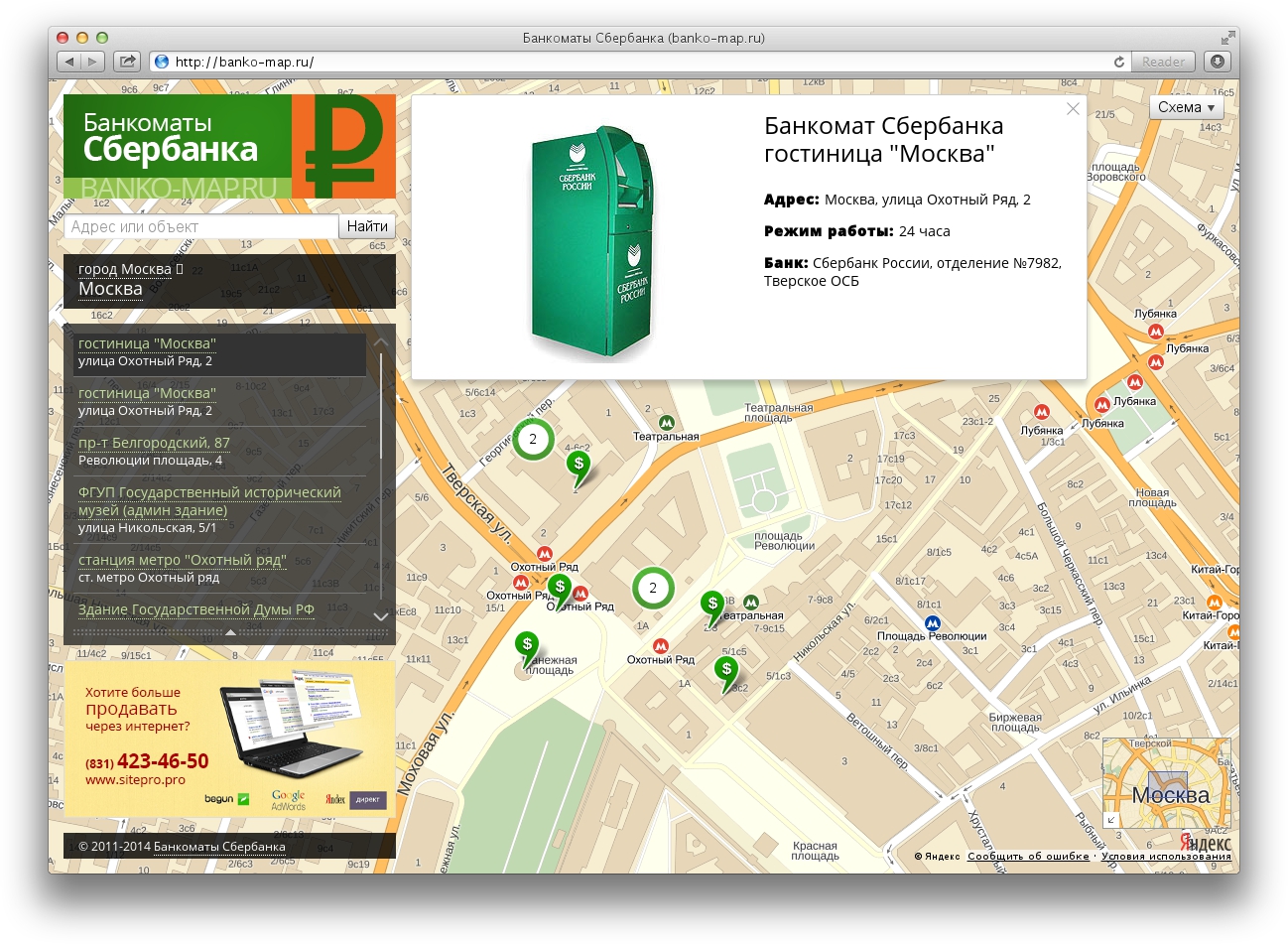Click the Яндекс logo on the map
Screen dimensions: 1288x944
click(x=1206, y=842)
